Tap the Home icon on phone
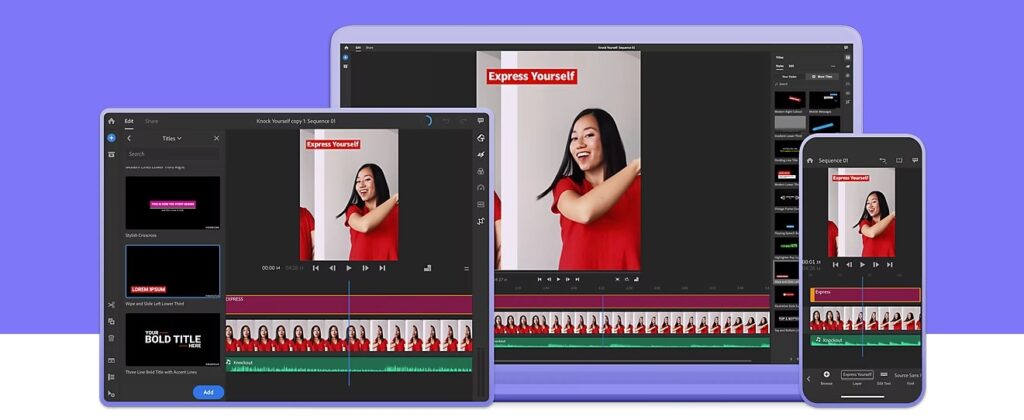 (x=810, y=161)
